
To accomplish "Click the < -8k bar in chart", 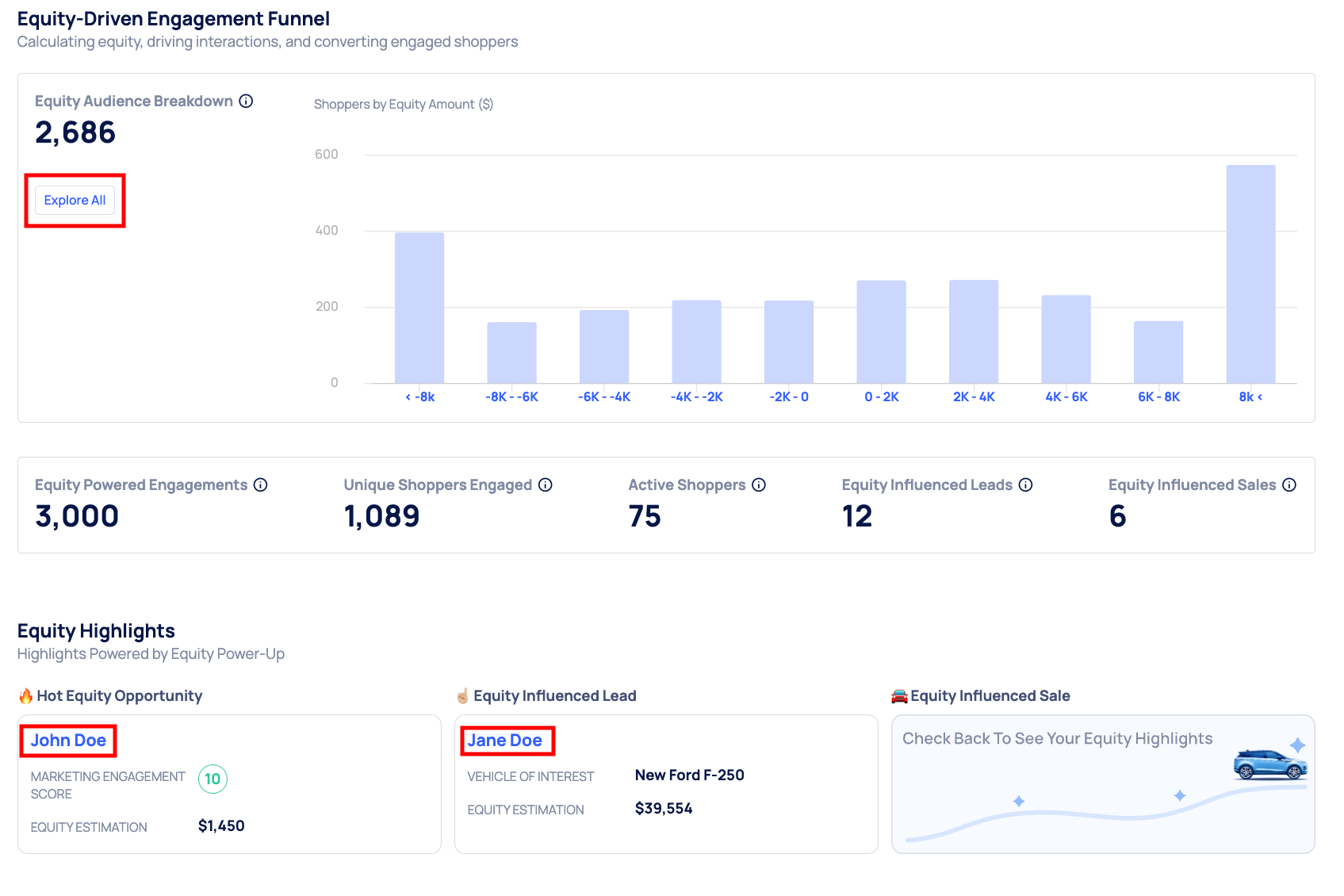I will 419,308.
